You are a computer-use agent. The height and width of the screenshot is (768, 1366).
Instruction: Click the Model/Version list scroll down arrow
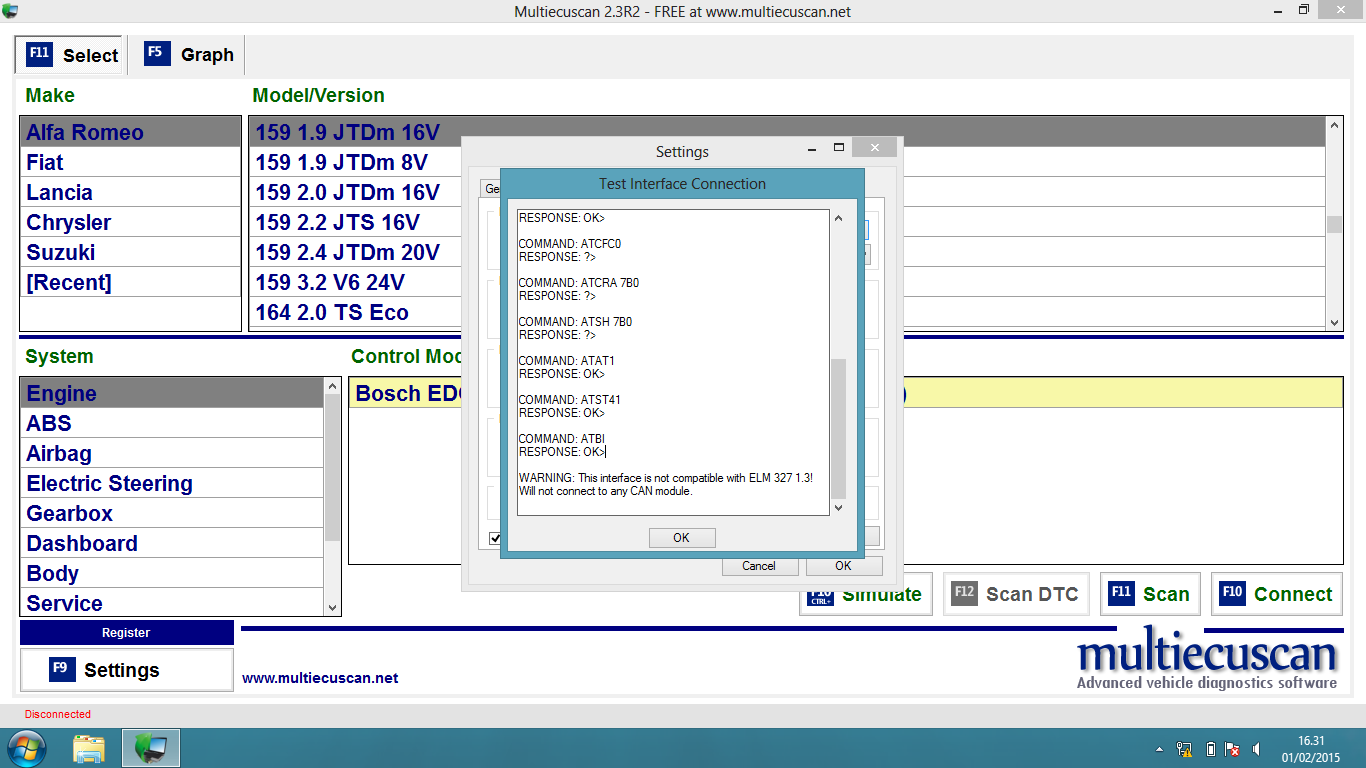(1334, 322)
